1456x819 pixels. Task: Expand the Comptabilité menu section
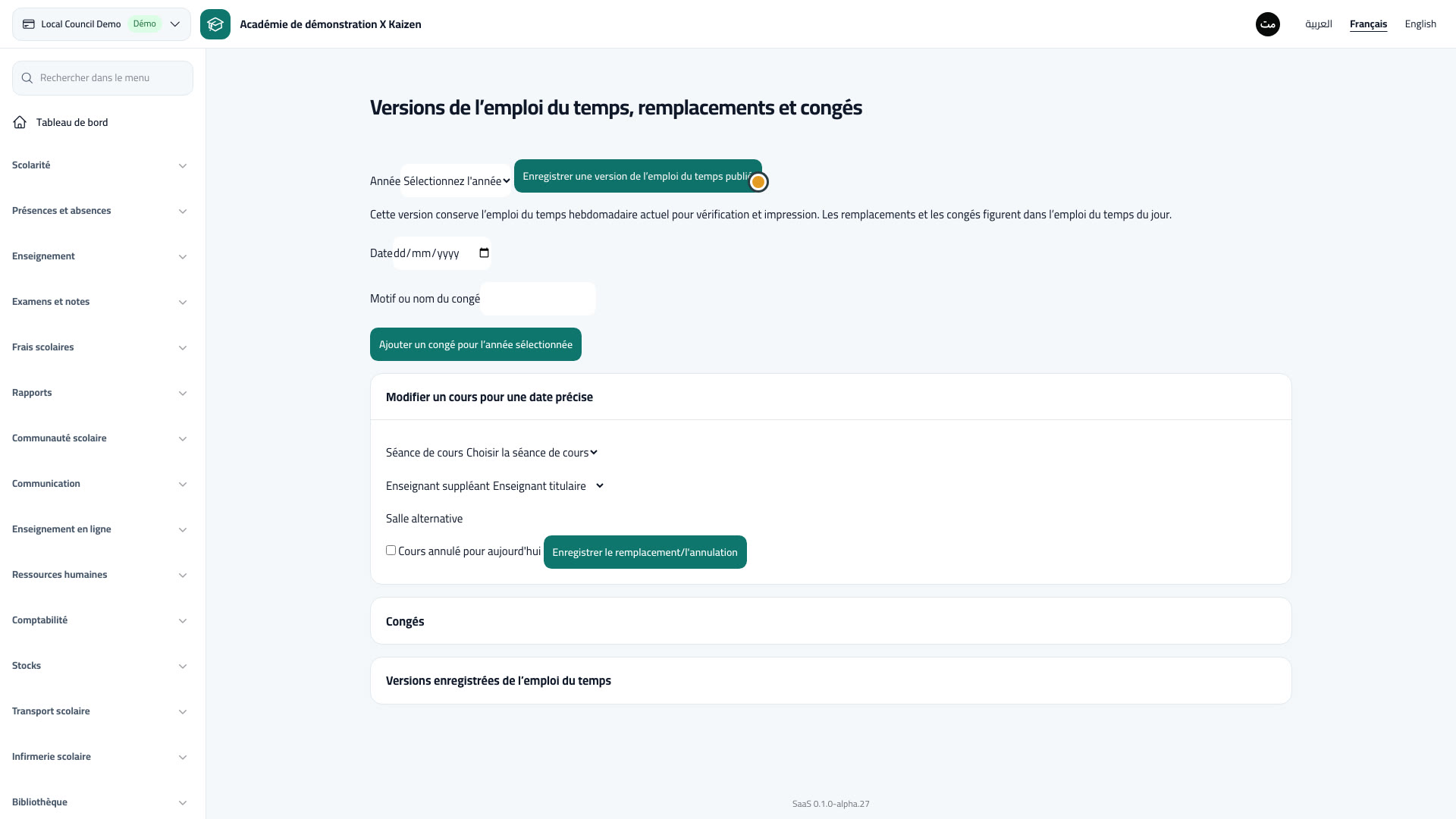99,620
